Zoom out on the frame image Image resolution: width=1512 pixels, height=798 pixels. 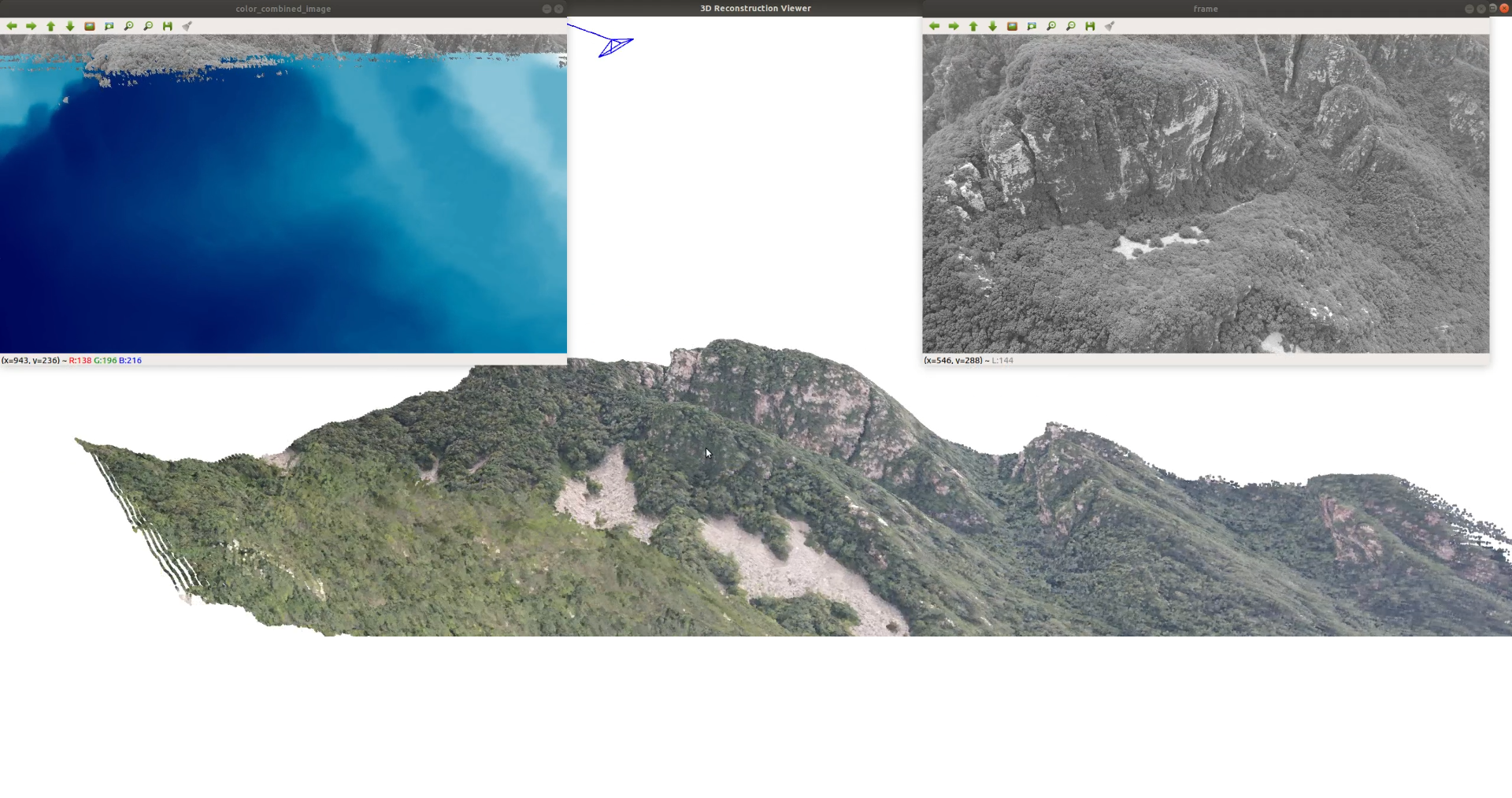(x=1071, y=26)
